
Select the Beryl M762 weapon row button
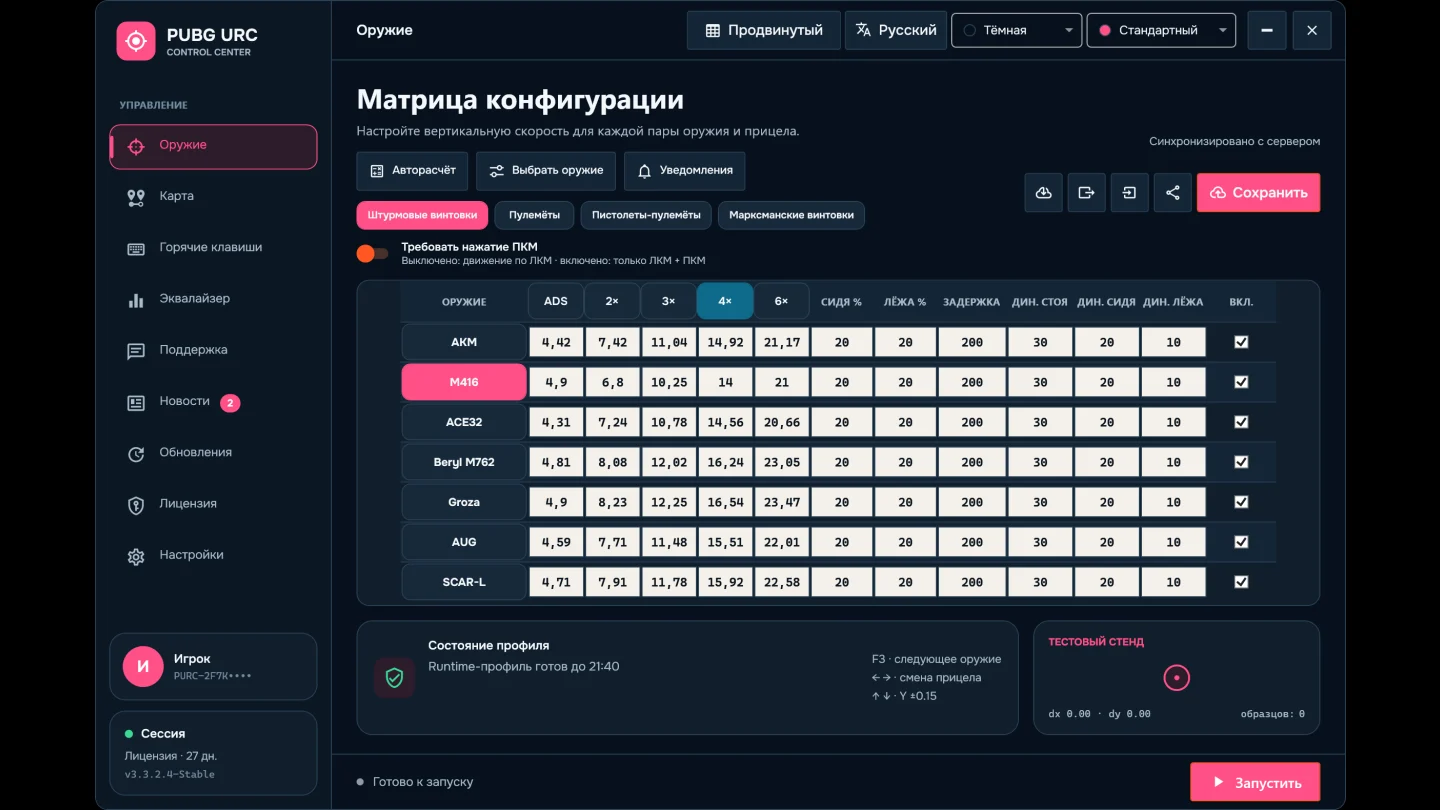464,462
